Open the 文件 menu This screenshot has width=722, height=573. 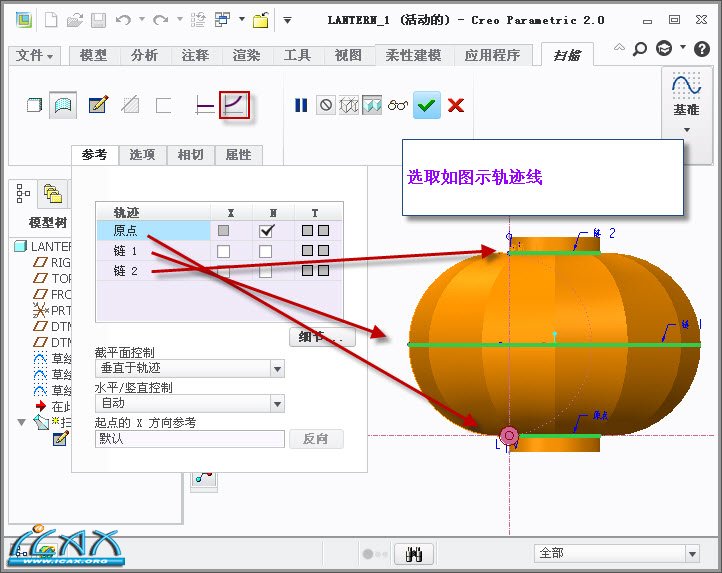[34, 56]
